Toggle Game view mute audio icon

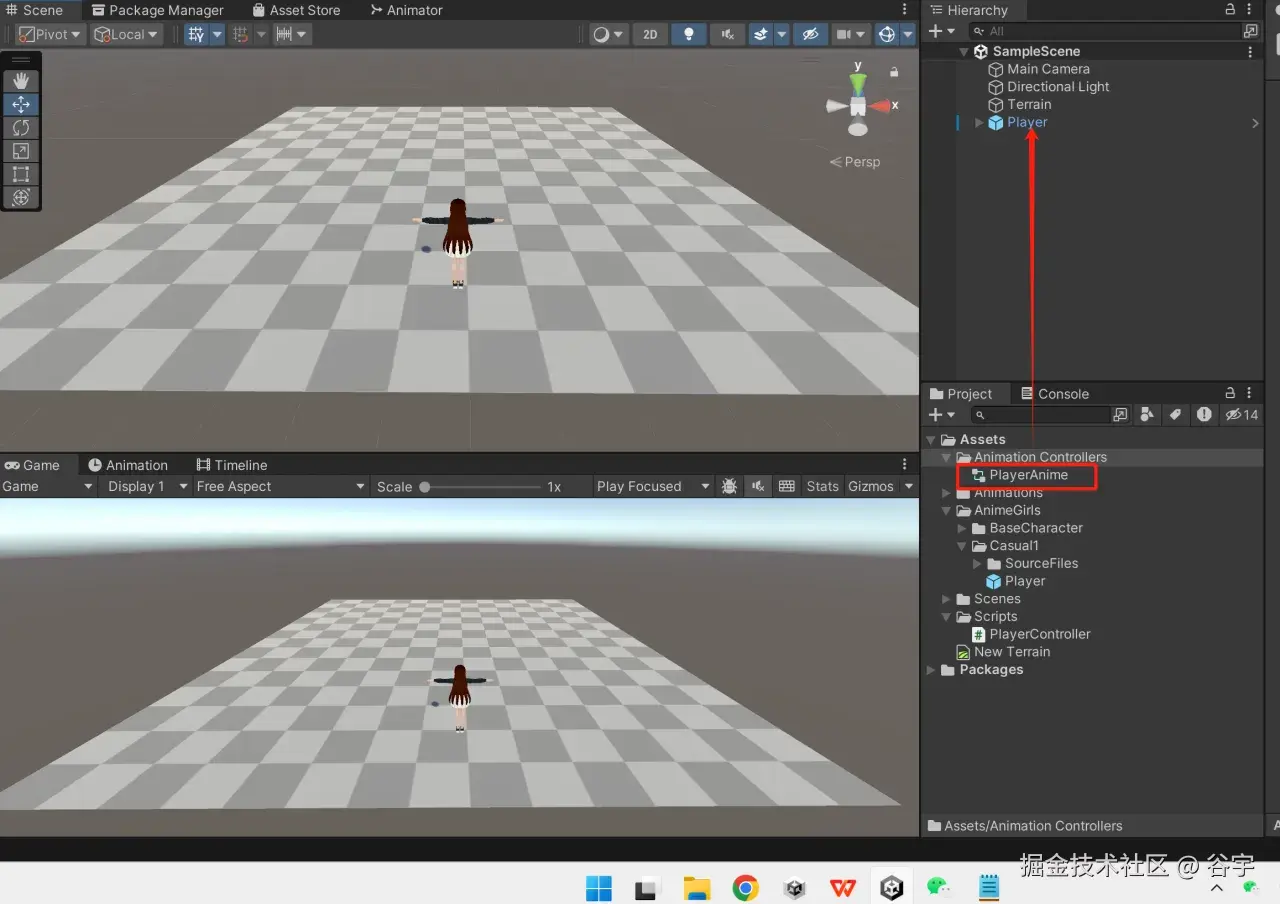[x=759, y=486]
